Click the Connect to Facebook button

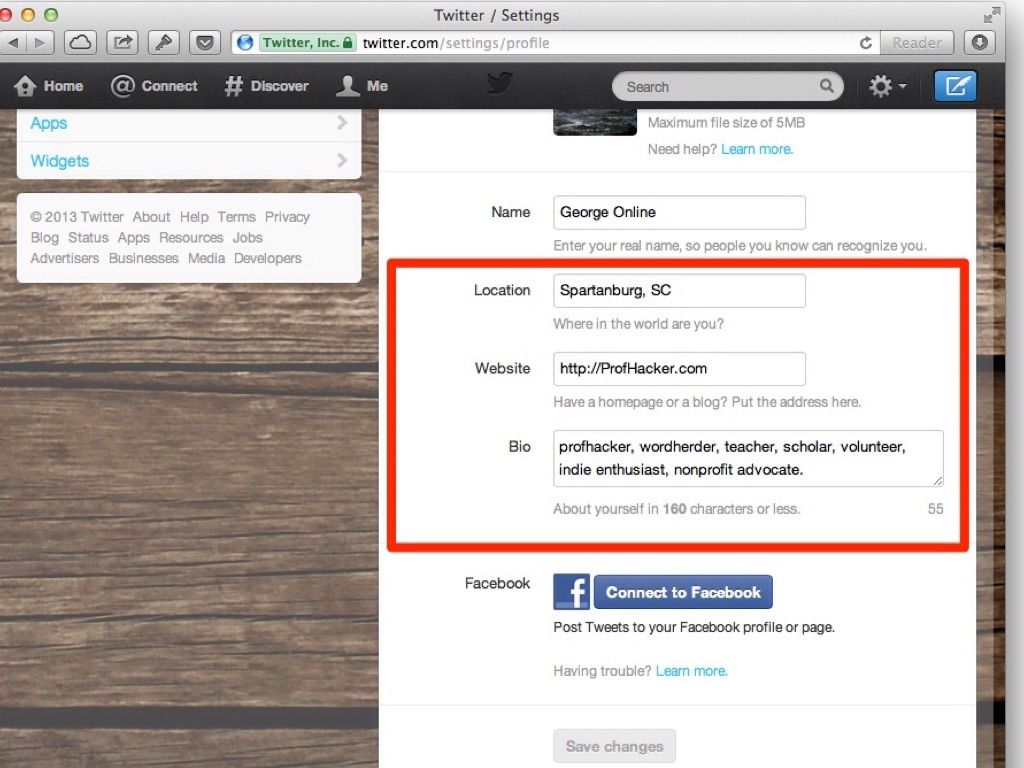(x=683, y=592)
